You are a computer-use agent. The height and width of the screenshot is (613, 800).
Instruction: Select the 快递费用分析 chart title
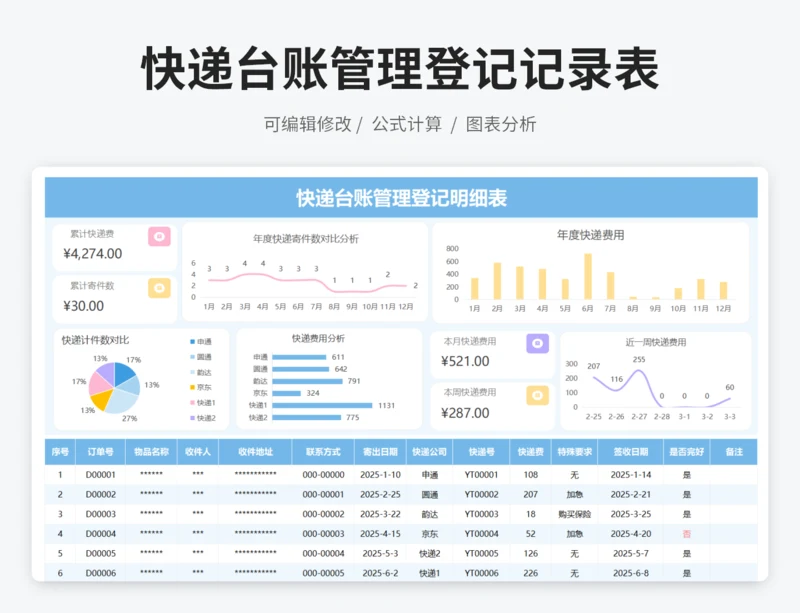click(x=318, y=338)
